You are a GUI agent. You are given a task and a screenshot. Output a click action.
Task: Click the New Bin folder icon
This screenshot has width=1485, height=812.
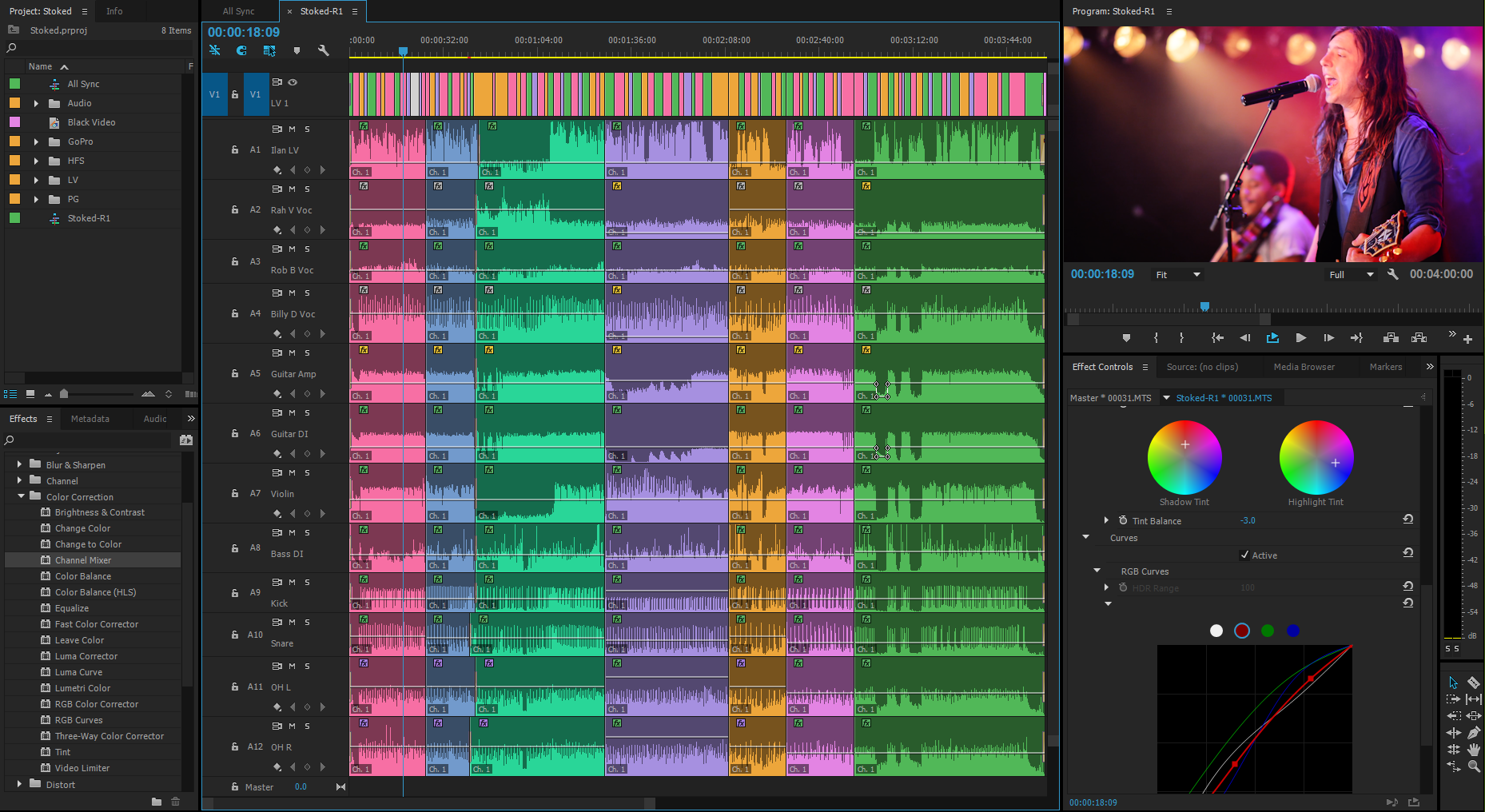[x=157, y=802]
